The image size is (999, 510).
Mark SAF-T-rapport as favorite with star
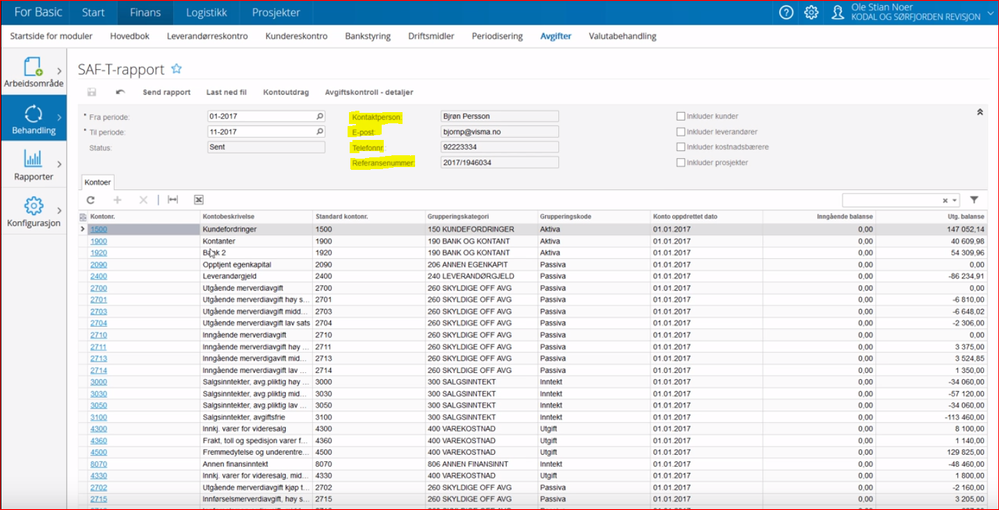177,69
